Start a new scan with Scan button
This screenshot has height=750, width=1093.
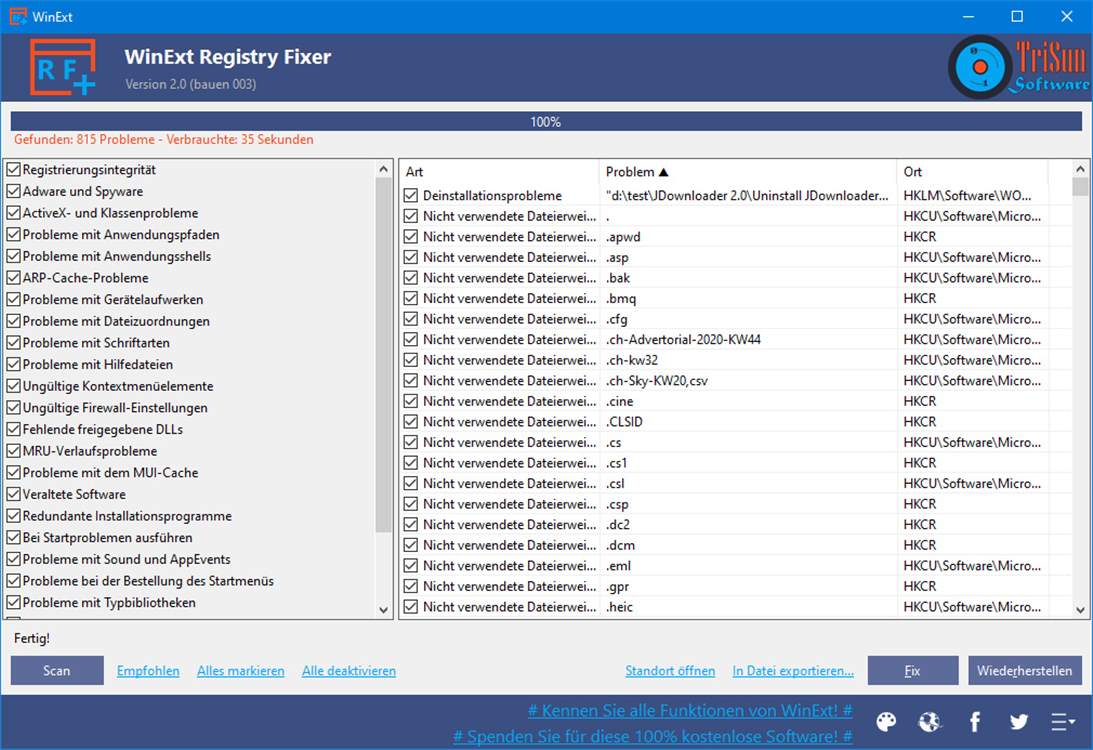[57, 671]
